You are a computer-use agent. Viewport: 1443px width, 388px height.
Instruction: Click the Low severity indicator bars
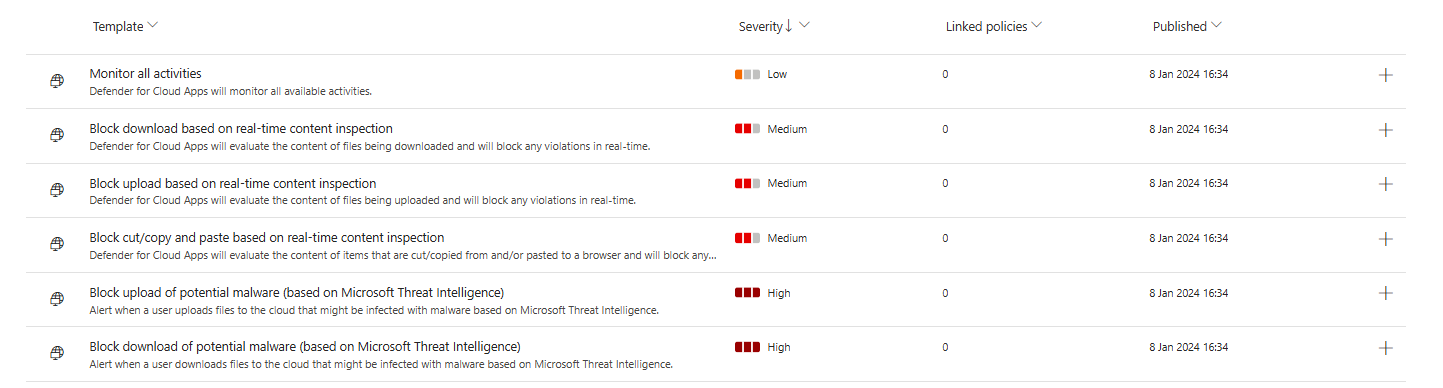click(x=747, y=74)
